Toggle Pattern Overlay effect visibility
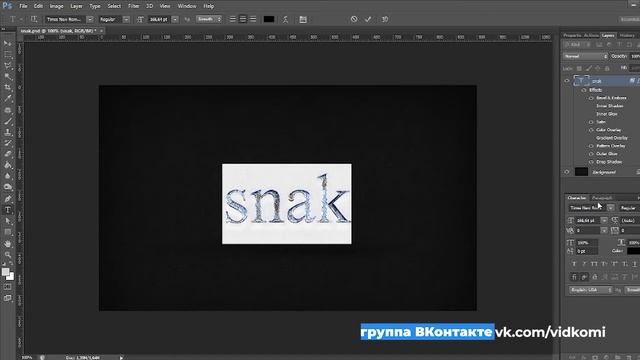Image resolution: width=640 pixels, height=360 pixels. pos(591,146)
